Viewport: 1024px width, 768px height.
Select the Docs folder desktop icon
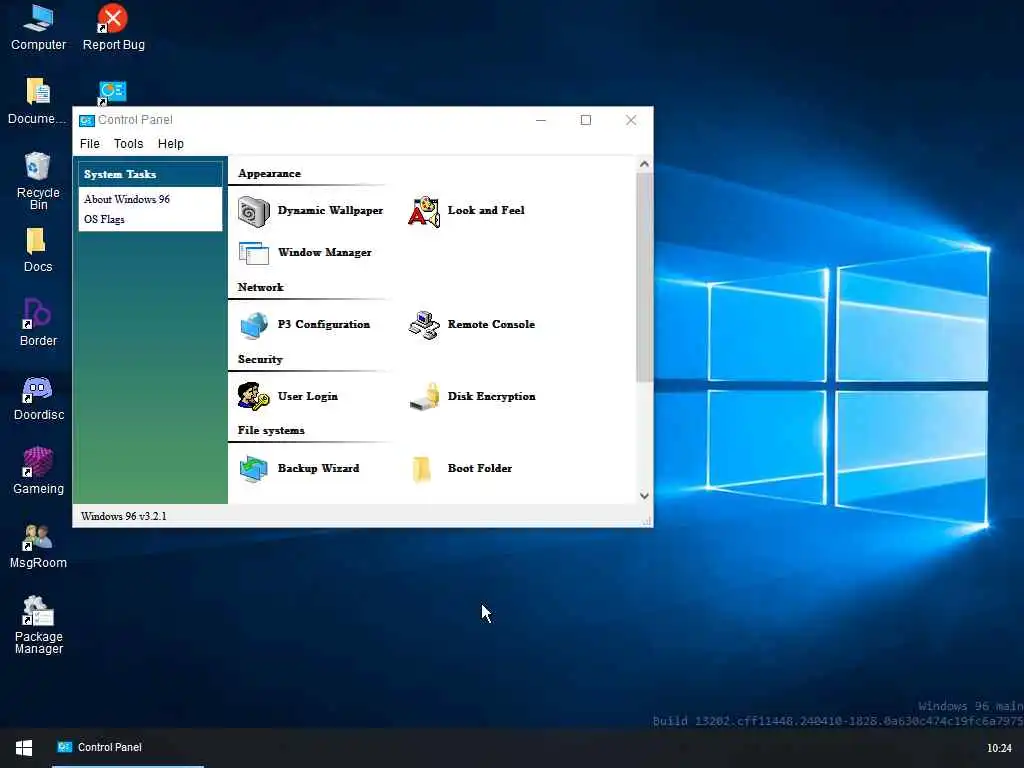[38, 249]
